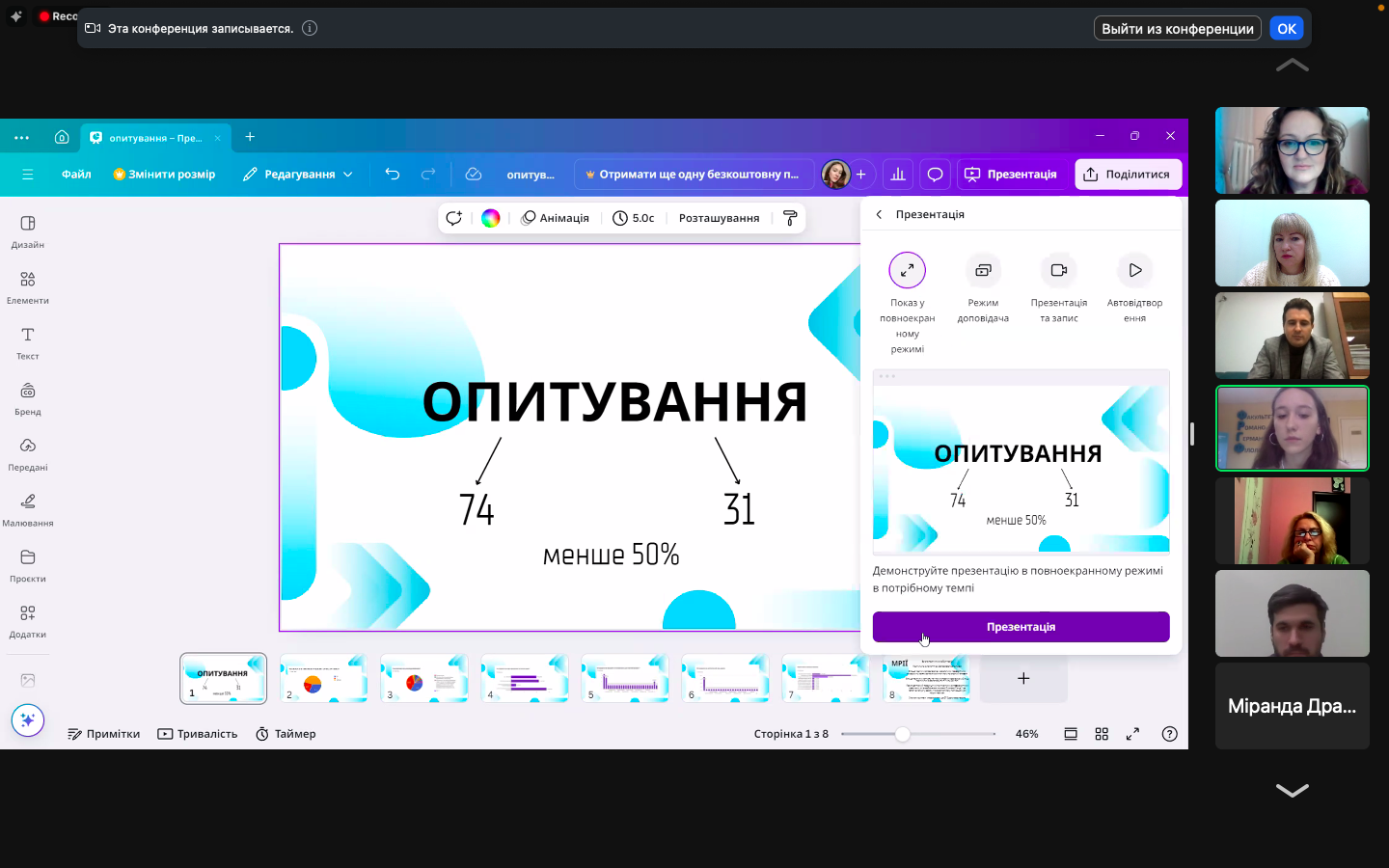The image size is (1389, 868).
Task: Select slide 3 thumbnail with pie chart
Action: point(423,678)
